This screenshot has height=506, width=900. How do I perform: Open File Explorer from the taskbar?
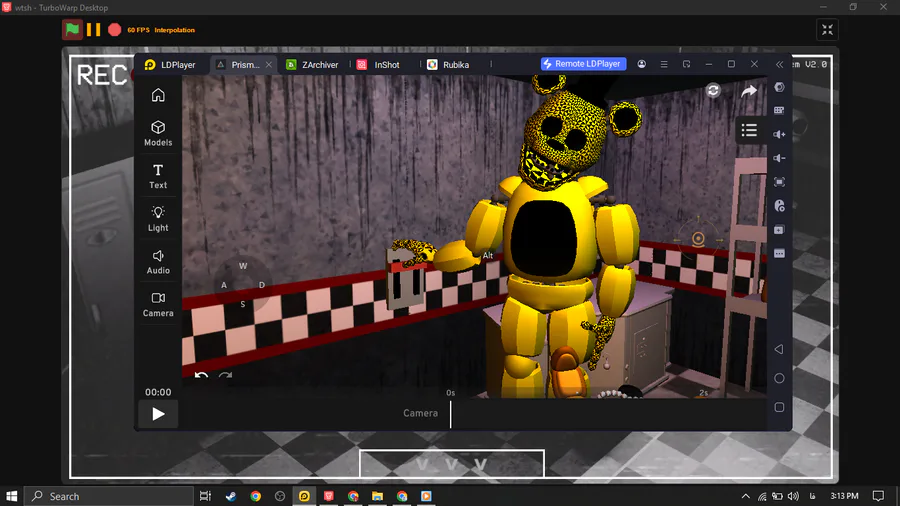pyautogui.click(x=377, y=496)
